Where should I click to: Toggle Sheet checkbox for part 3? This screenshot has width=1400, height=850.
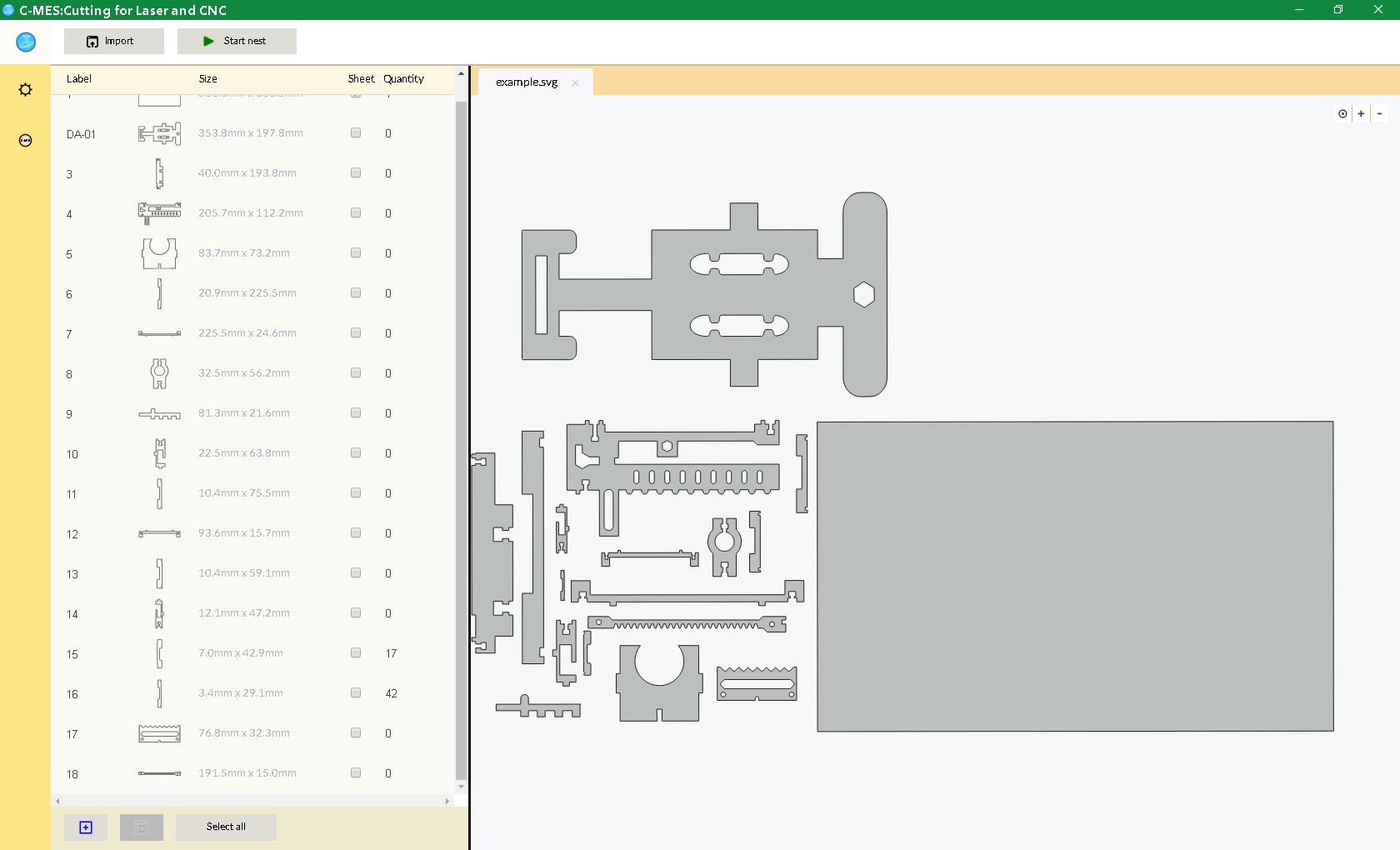[x=356, y=172]
